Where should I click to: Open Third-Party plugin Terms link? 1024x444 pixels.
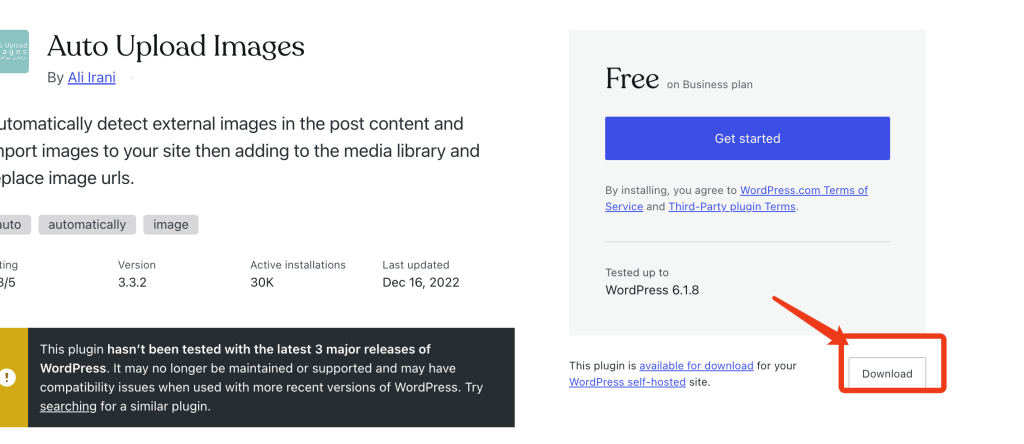(x=731, y=206)
